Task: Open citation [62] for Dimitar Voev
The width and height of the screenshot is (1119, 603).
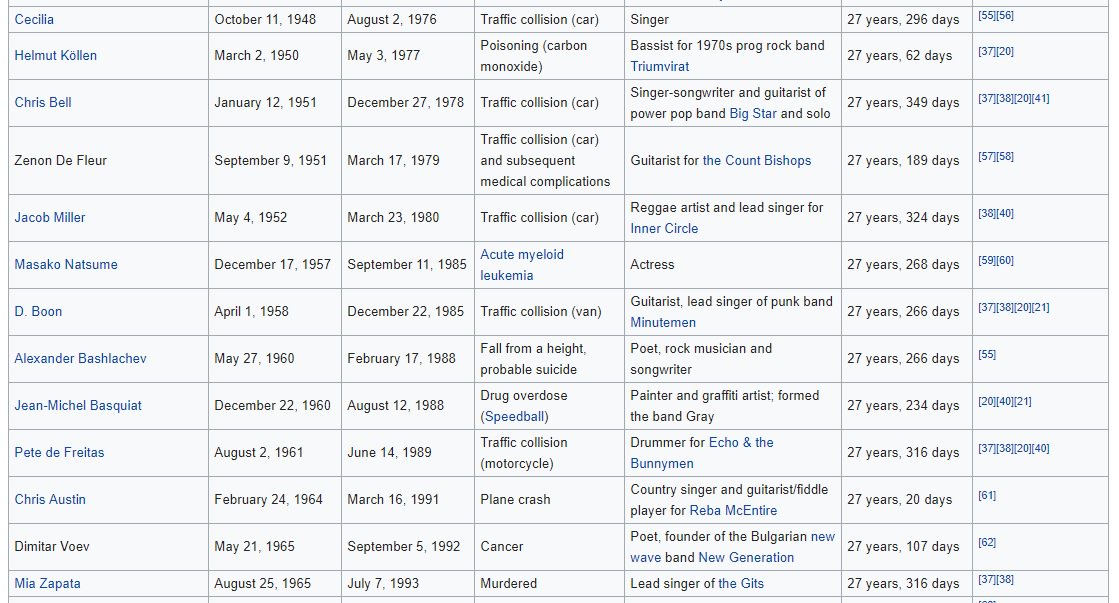Action: pyautogui.click(x=987, y=542)
